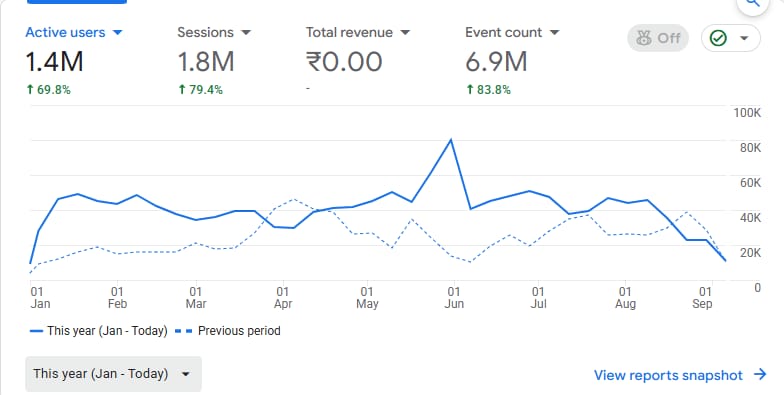The width and height of the screenshot is (784, 395).
Task: Toggle the insights Off button
Action: [x=658, y=38]
